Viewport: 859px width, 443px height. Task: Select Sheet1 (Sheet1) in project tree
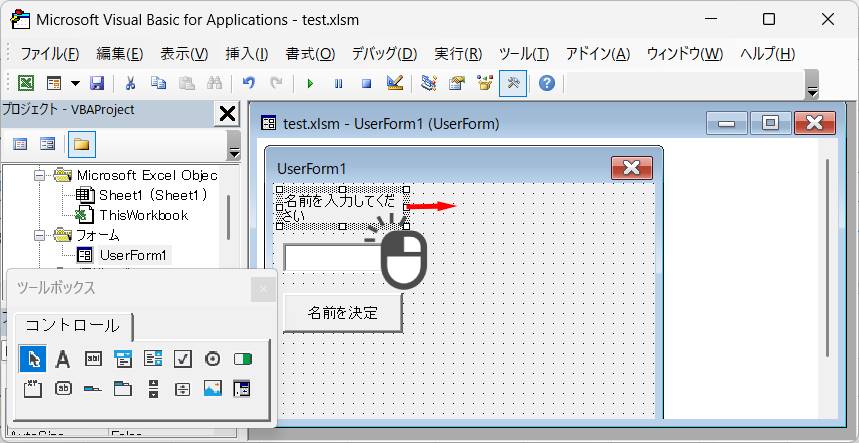tap(154, 195)
